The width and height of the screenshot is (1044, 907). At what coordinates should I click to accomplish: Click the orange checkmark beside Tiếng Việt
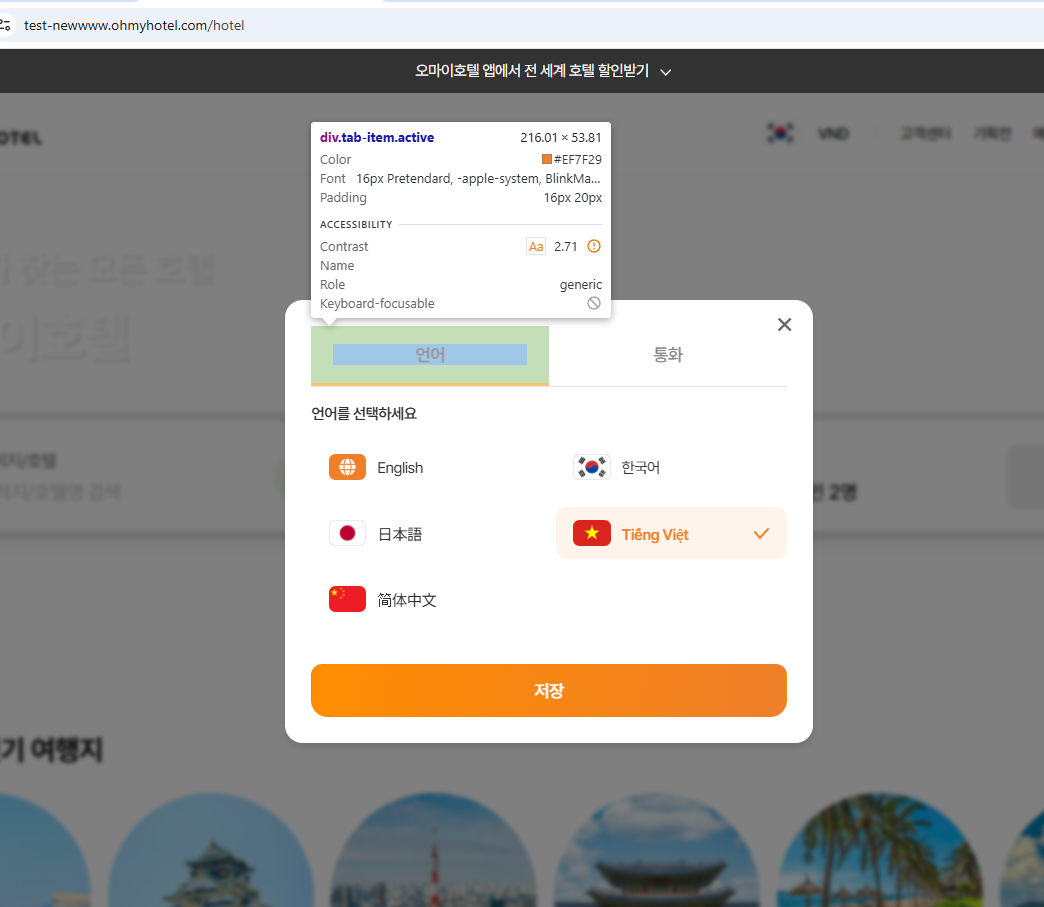coord(761,533)
